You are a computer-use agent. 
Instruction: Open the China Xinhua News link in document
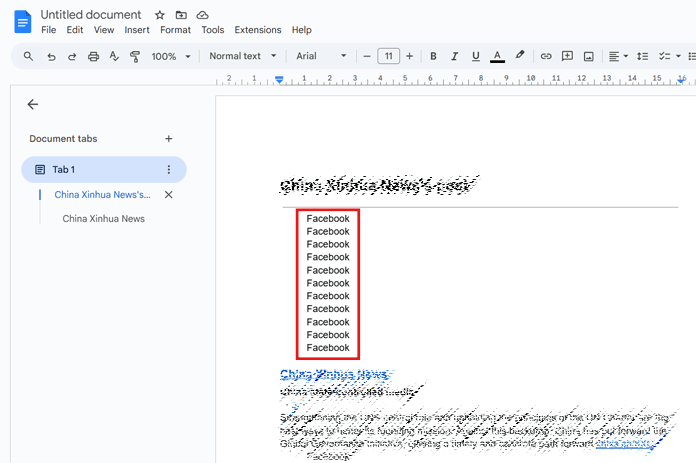(335, 375)
